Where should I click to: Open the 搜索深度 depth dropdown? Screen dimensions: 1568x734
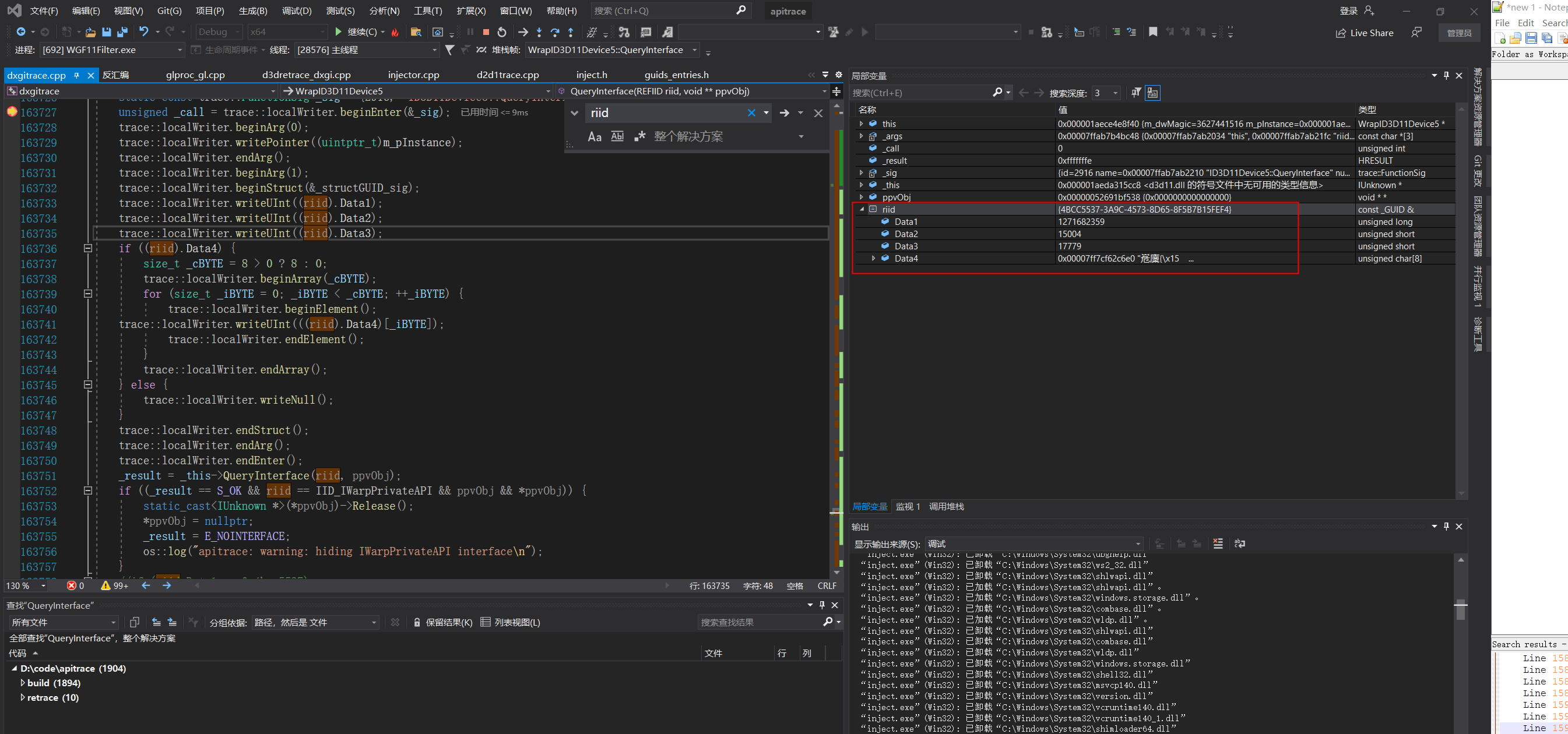[1116, 93]
